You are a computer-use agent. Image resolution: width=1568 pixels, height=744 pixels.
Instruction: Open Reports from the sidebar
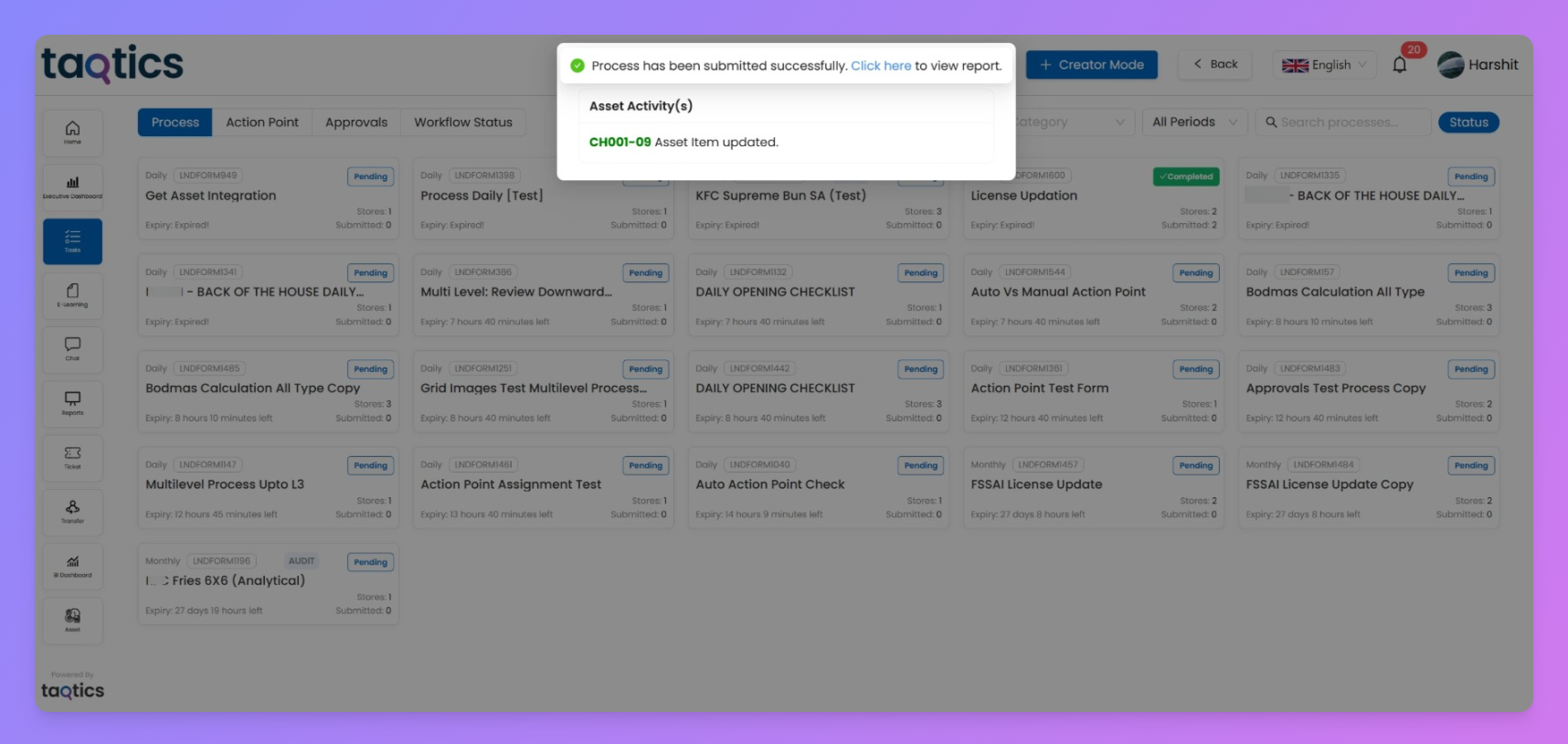[x=72, y=403]
